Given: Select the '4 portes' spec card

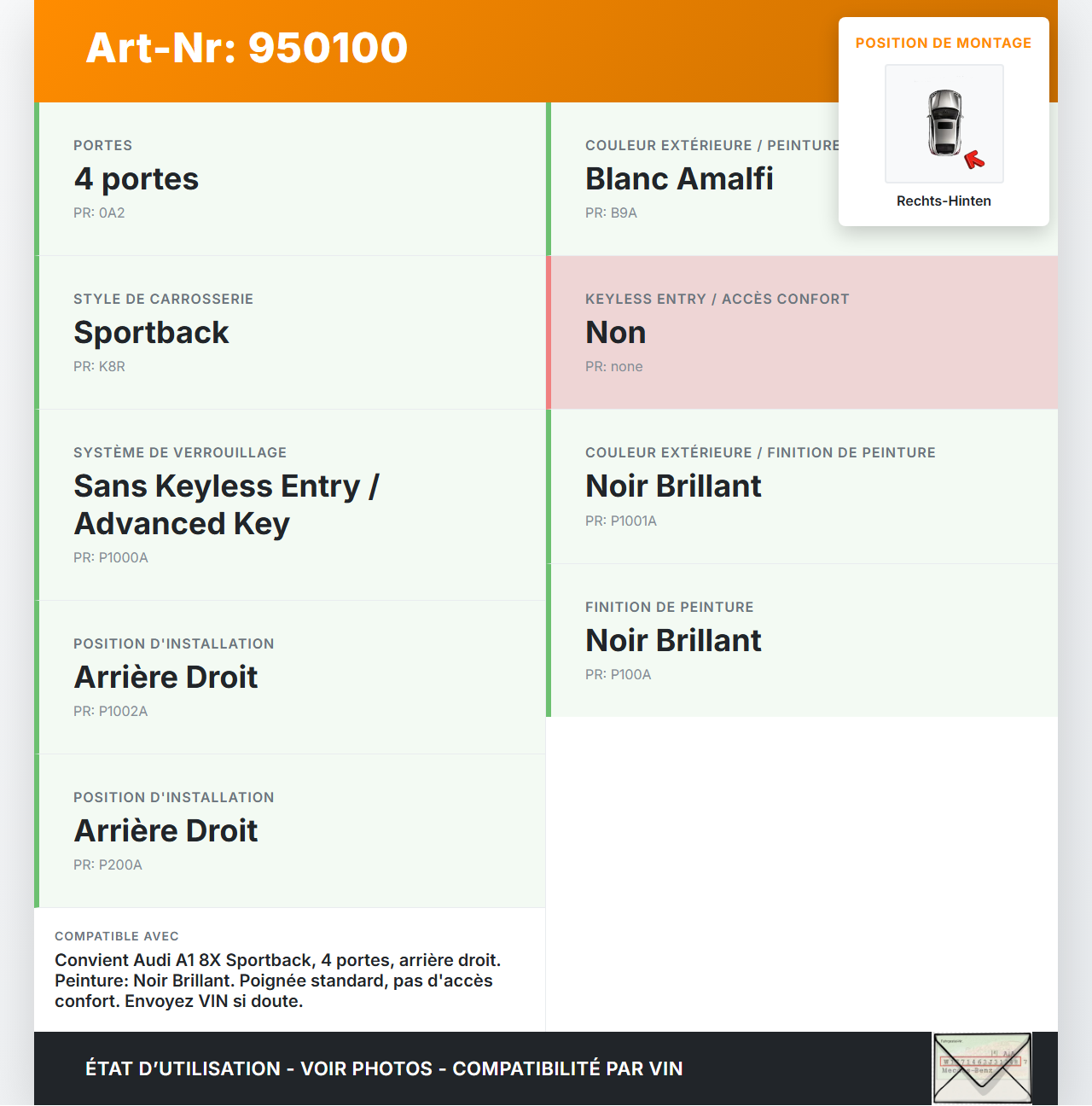Looking at the screenshot, I should point(290,179).
